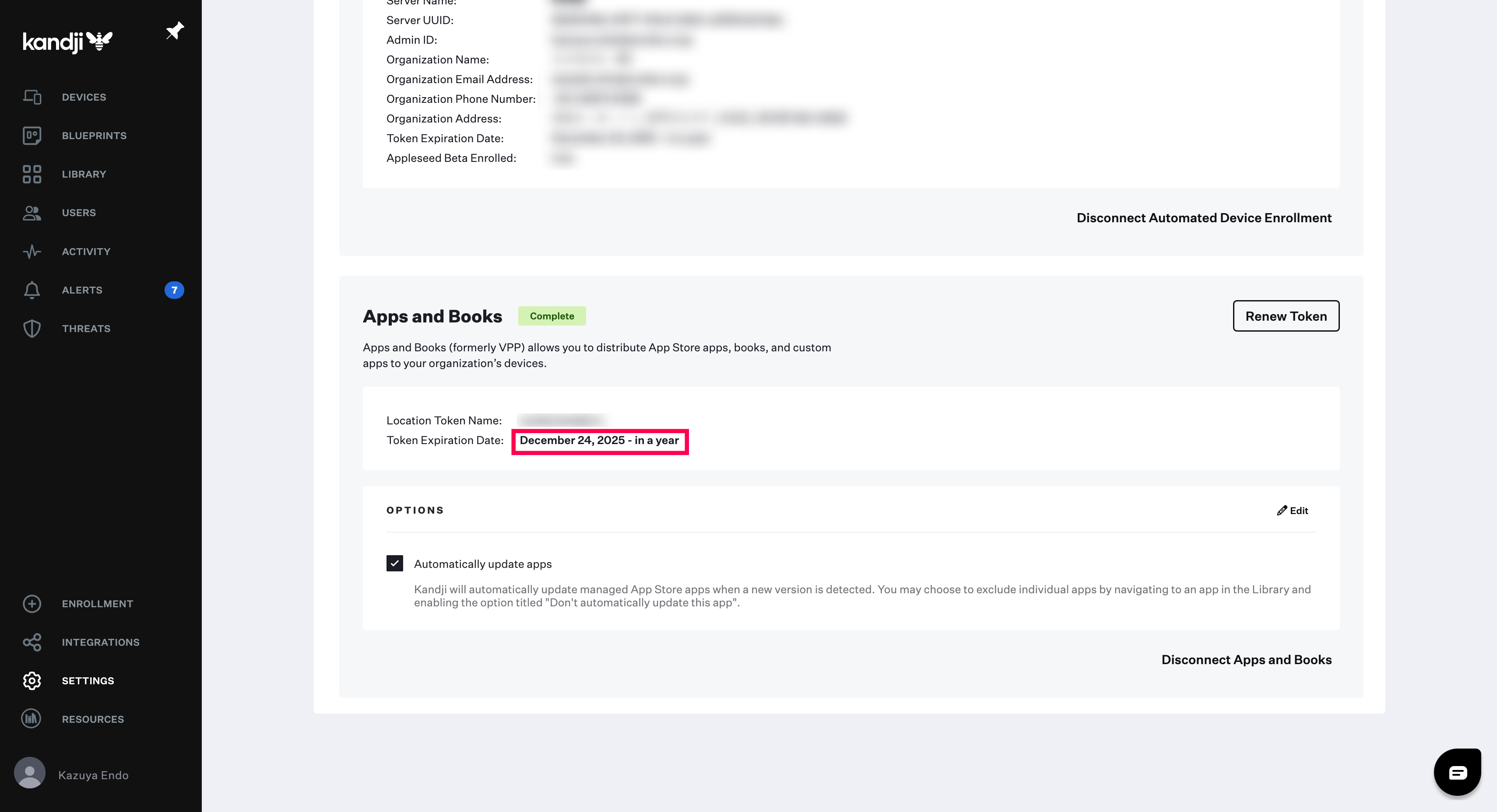Click the Appleseed Beta Enrolled label
The width and height of the screenshot is (1497, 812).
pos(452,158)
